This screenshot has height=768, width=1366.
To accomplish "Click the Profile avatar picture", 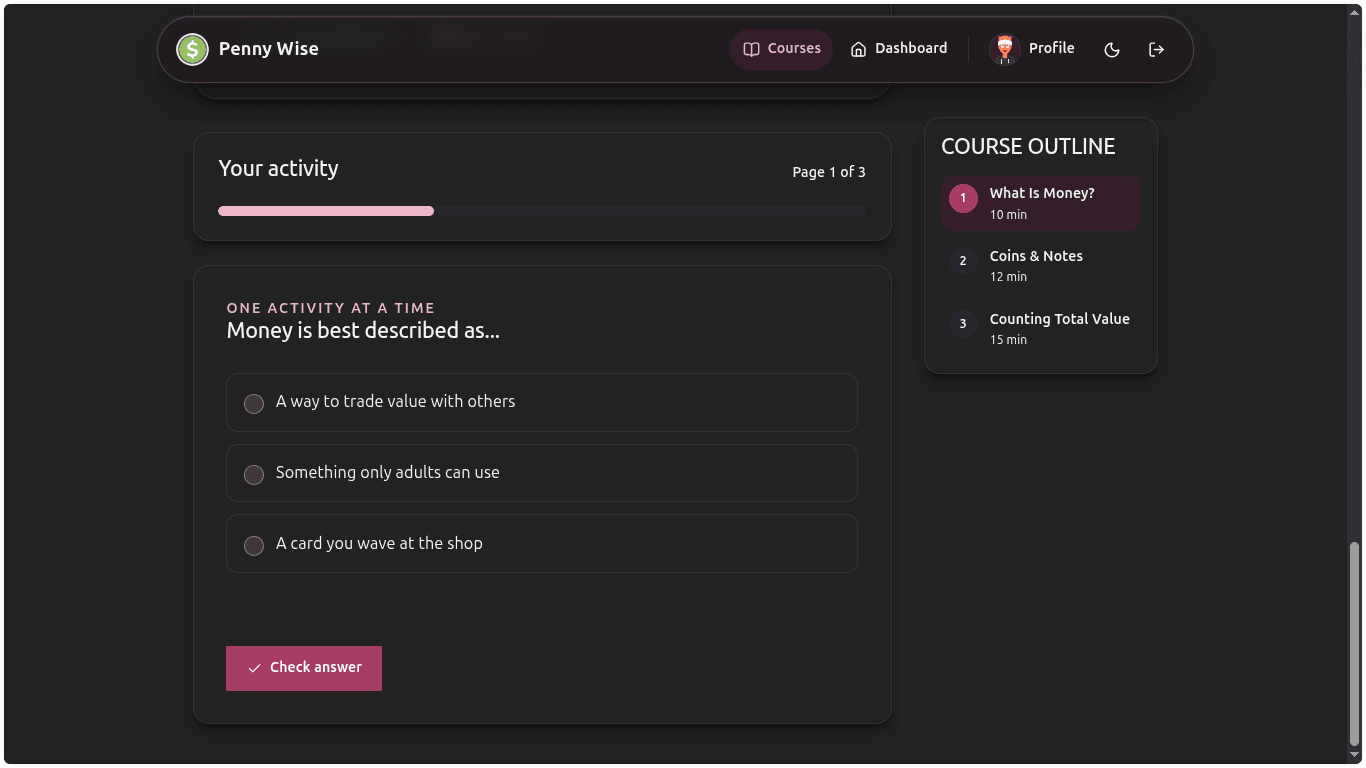I will coord(1004,49).
